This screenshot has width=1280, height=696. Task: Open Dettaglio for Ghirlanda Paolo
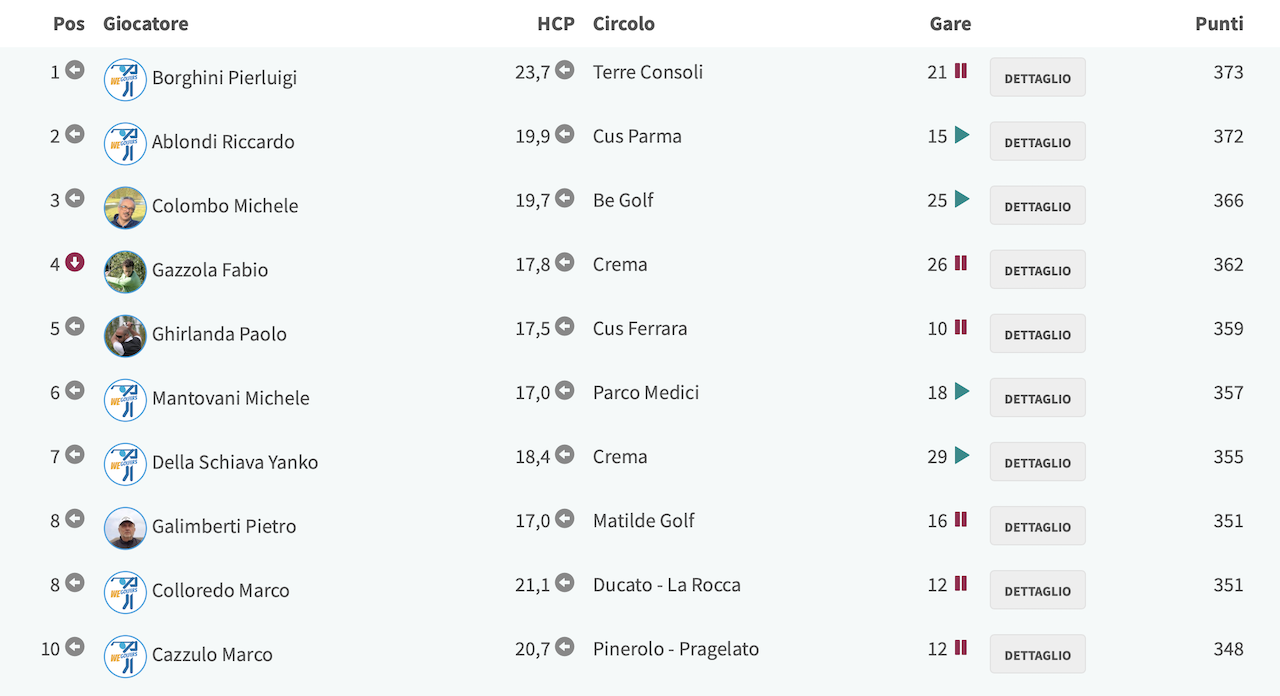click(1037, 334)
